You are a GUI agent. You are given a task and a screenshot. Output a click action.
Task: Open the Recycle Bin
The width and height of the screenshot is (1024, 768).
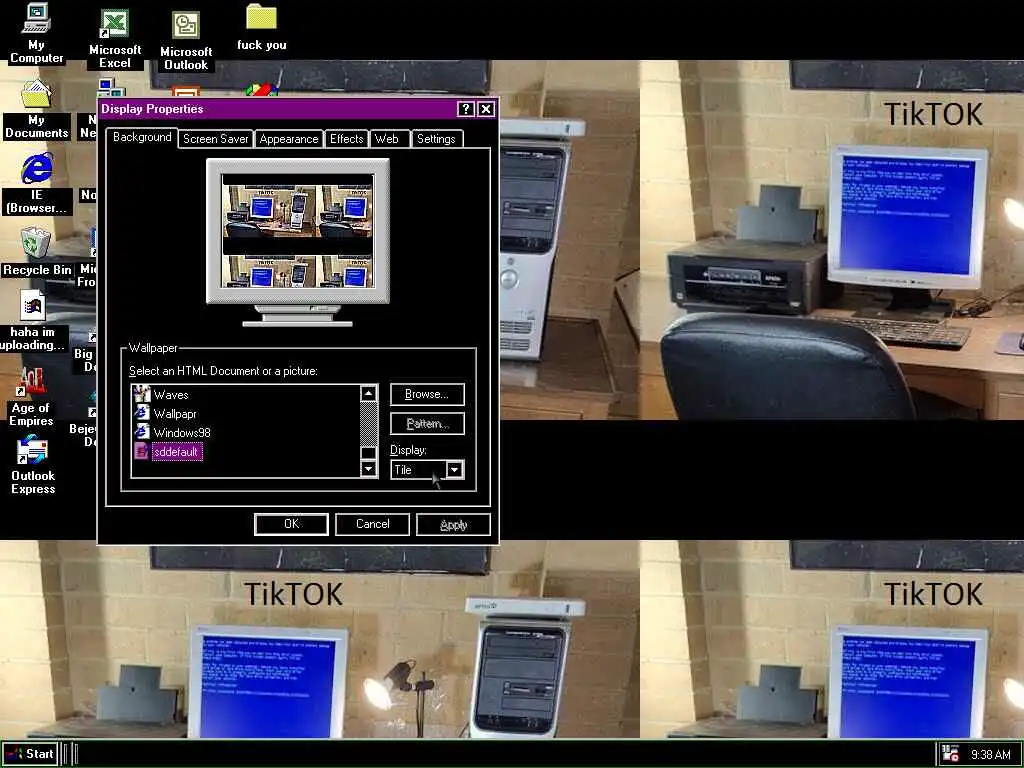(37, 251)
